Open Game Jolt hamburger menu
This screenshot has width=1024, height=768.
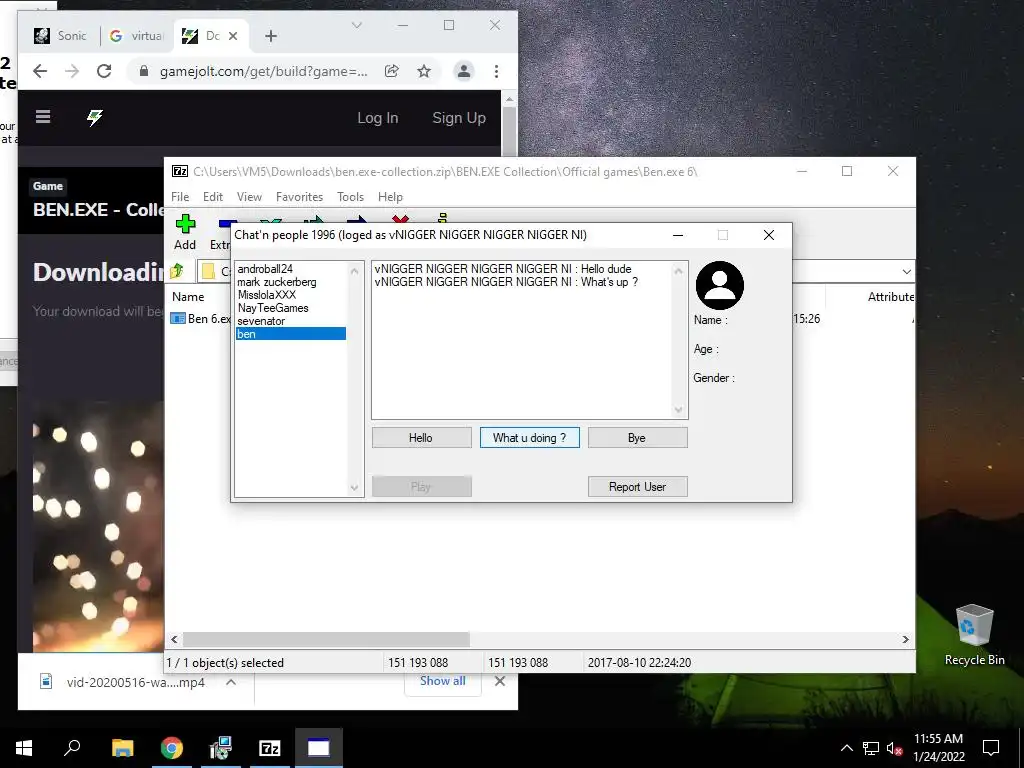click(43, 117)
